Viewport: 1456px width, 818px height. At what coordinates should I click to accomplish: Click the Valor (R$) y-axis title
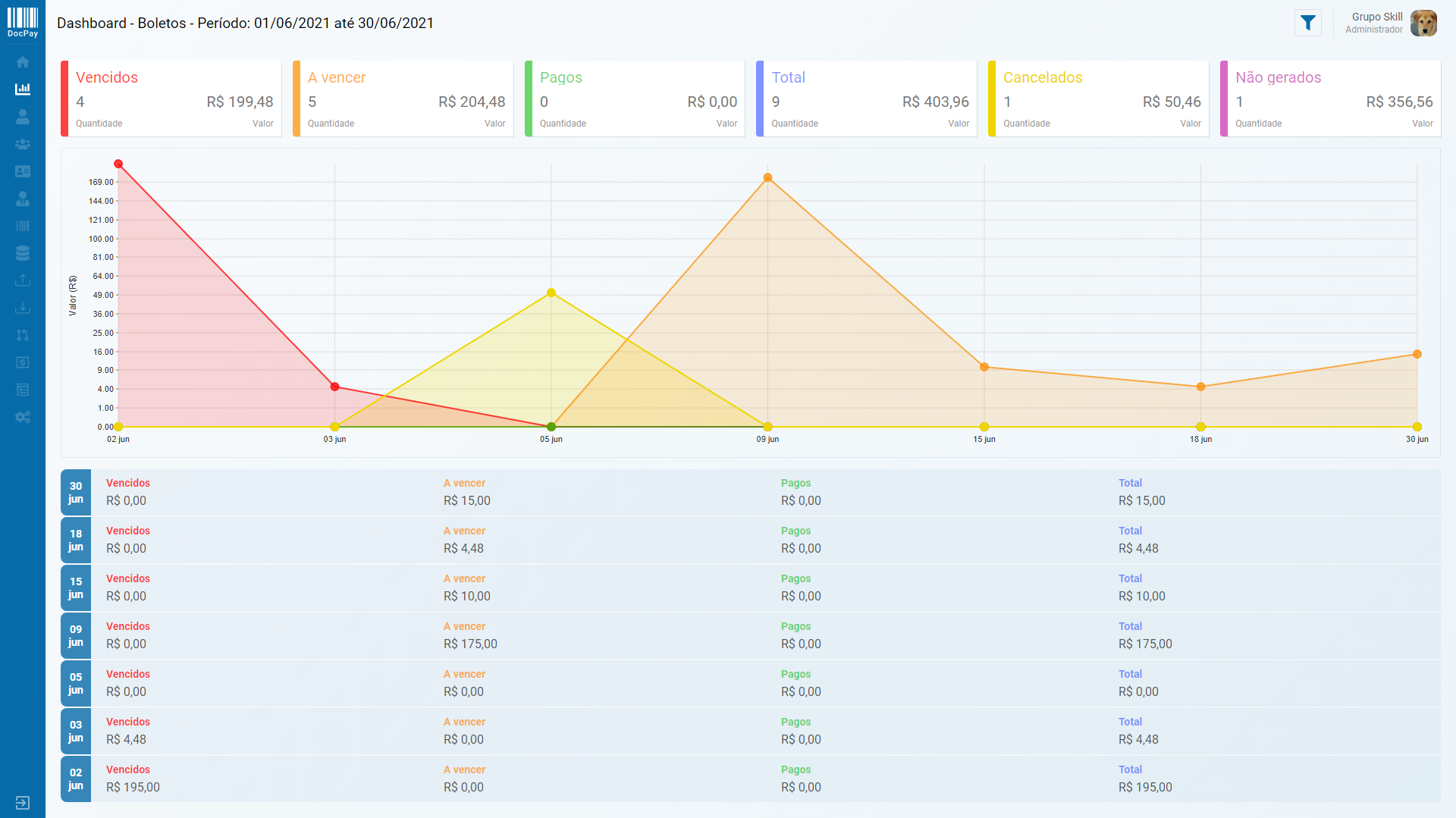73,296
